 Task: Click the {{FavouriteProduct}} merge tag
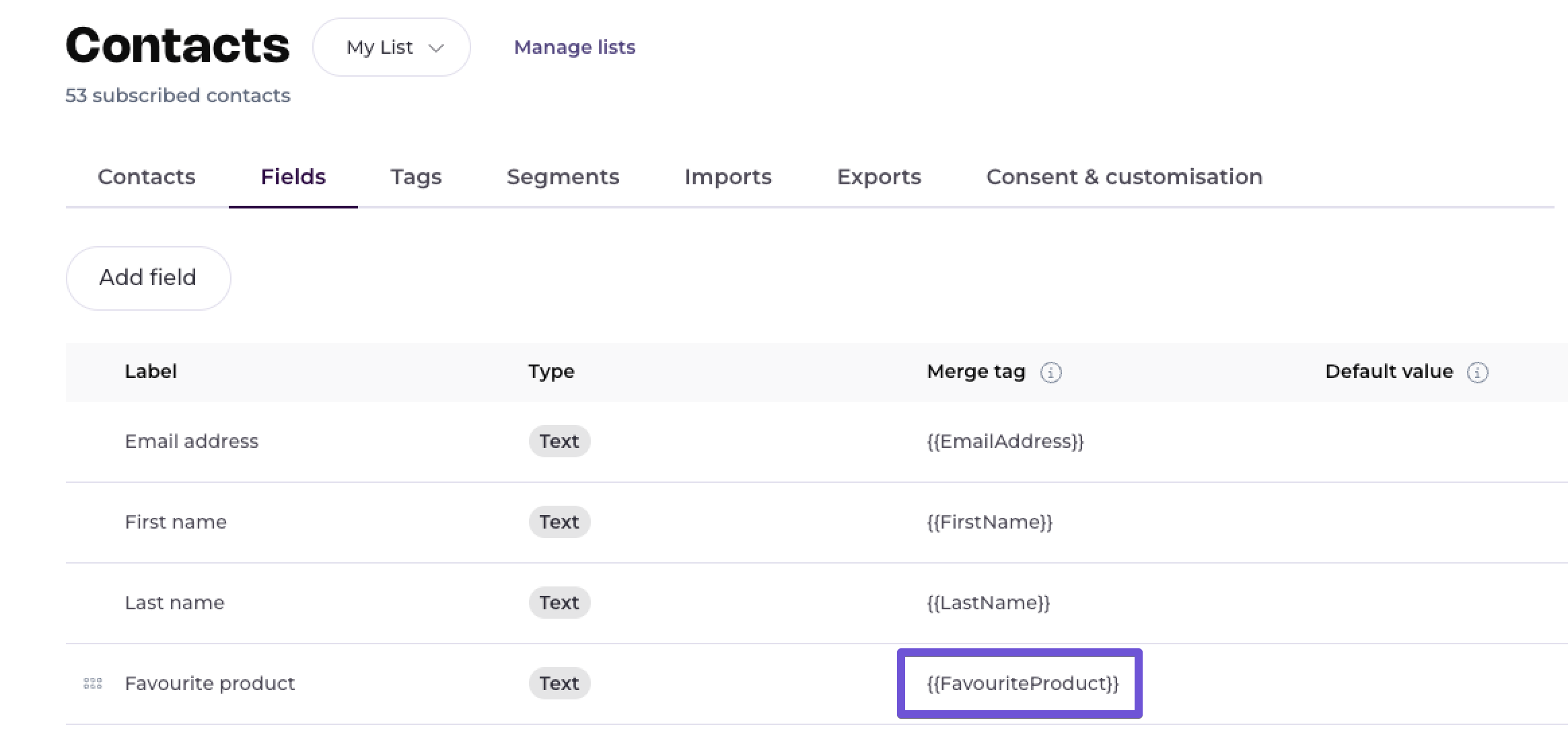click(x=1022, y=683)
